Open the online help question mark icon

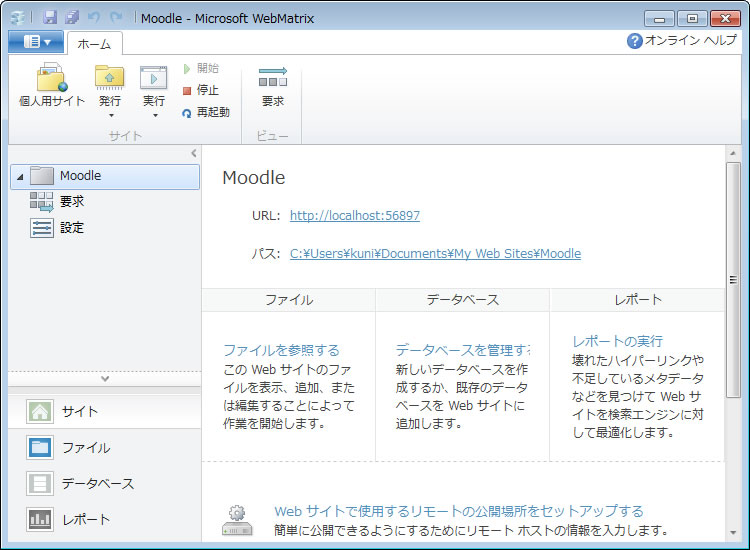(634, 41)
